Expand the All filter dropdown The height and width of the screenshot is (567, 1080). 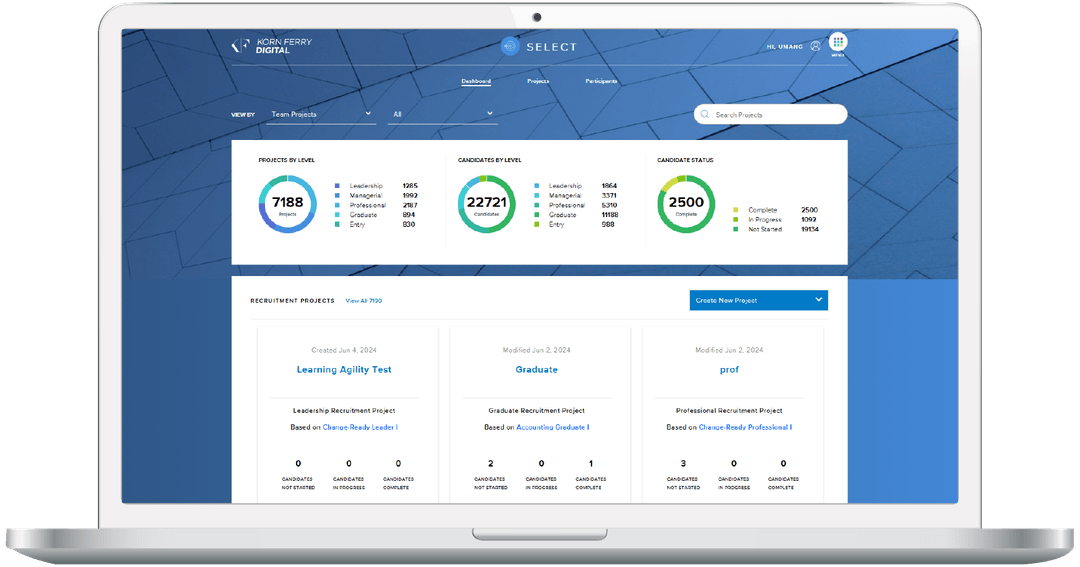[443, 114]
